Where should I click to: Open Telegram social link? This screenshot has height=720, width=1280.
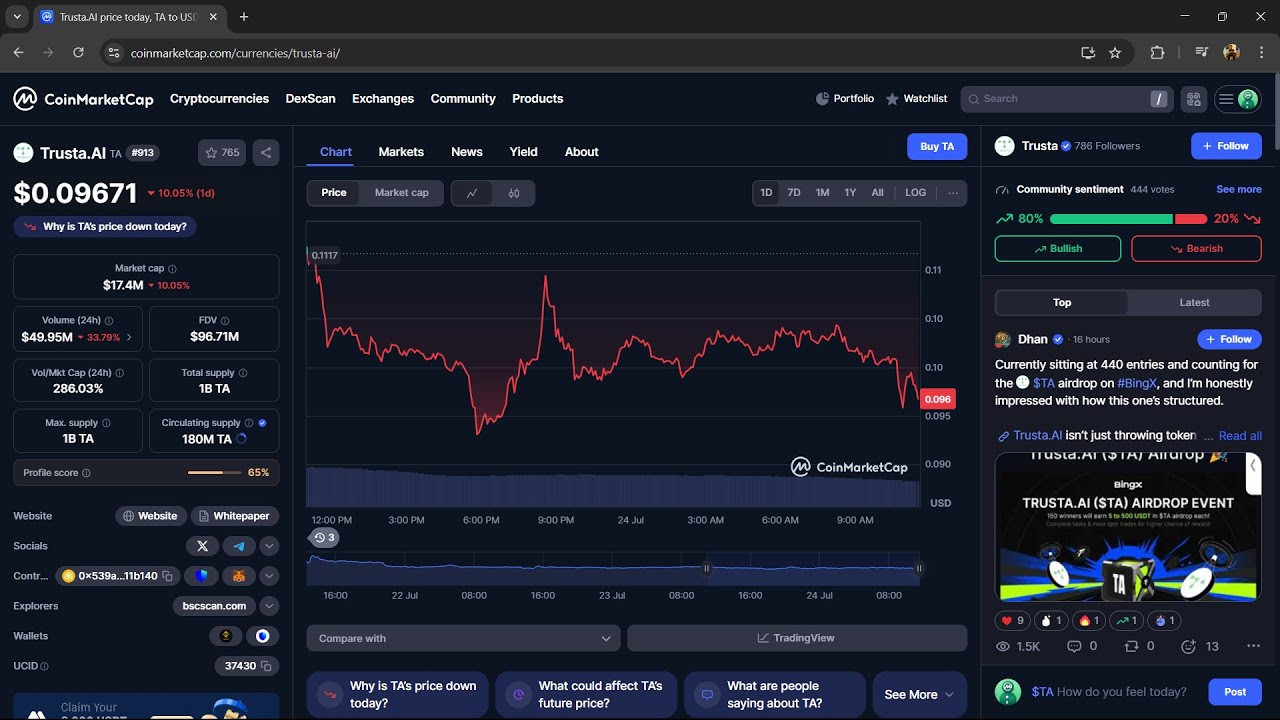click(239, 546)
